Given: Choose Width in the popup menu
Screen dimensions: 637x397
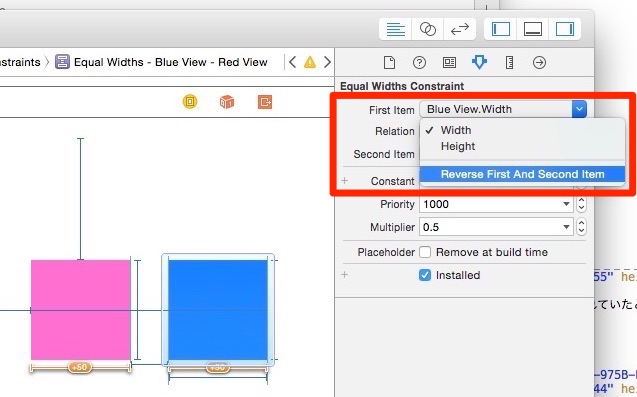Looking at the screenshot, I should (x=522, y=130).
